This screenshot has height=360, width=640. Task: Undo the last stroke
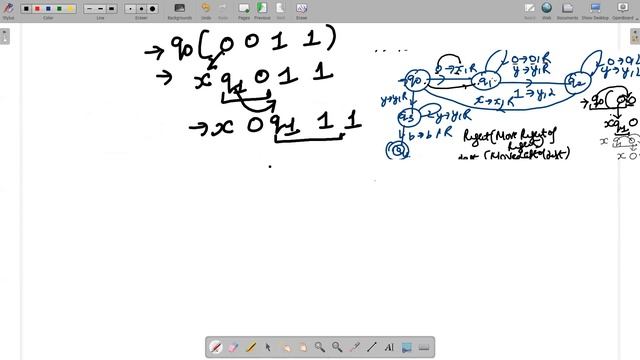tap(206, 10)
